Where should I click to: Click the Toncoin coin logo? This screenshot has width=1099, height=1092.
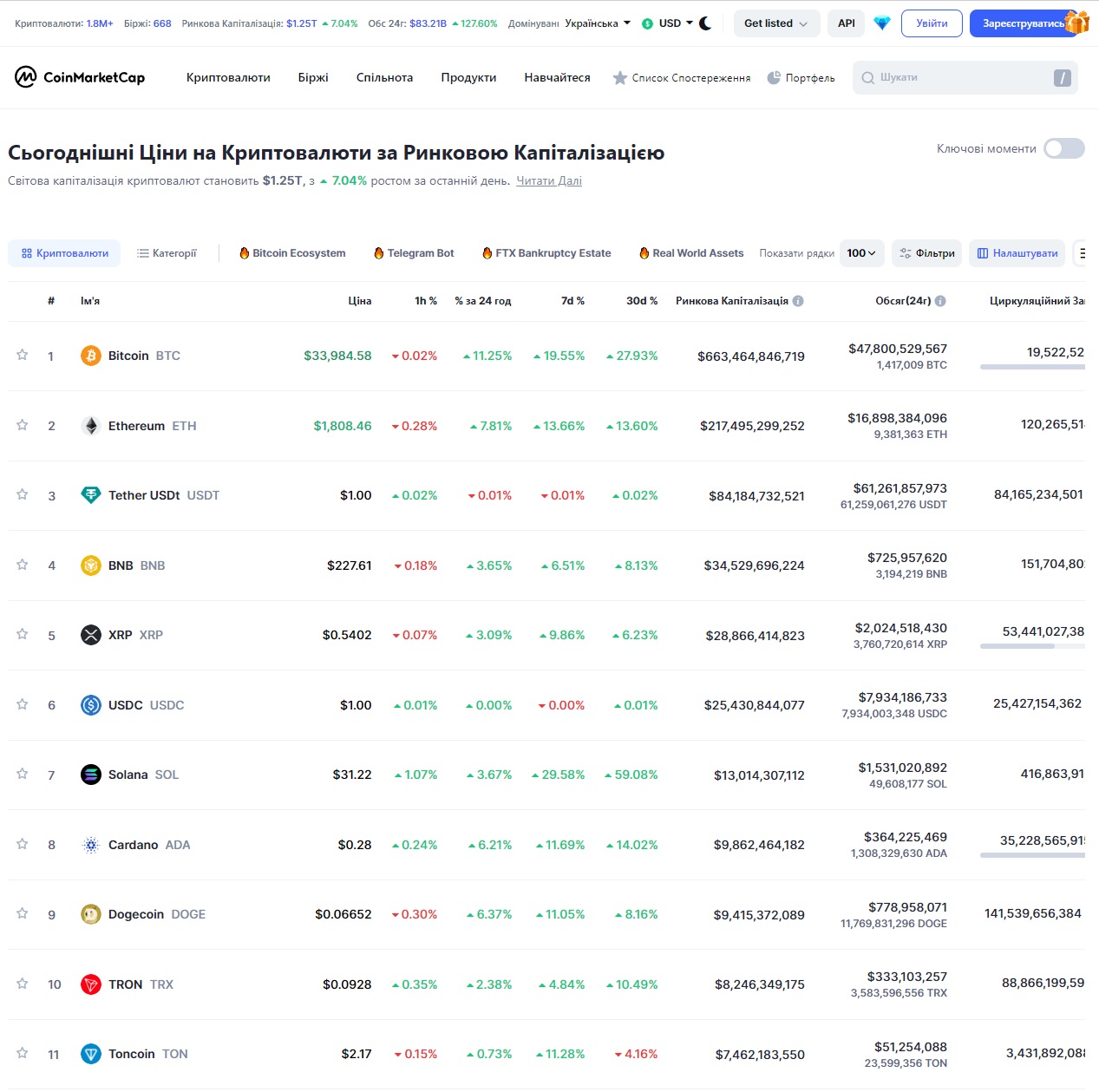91,1054
